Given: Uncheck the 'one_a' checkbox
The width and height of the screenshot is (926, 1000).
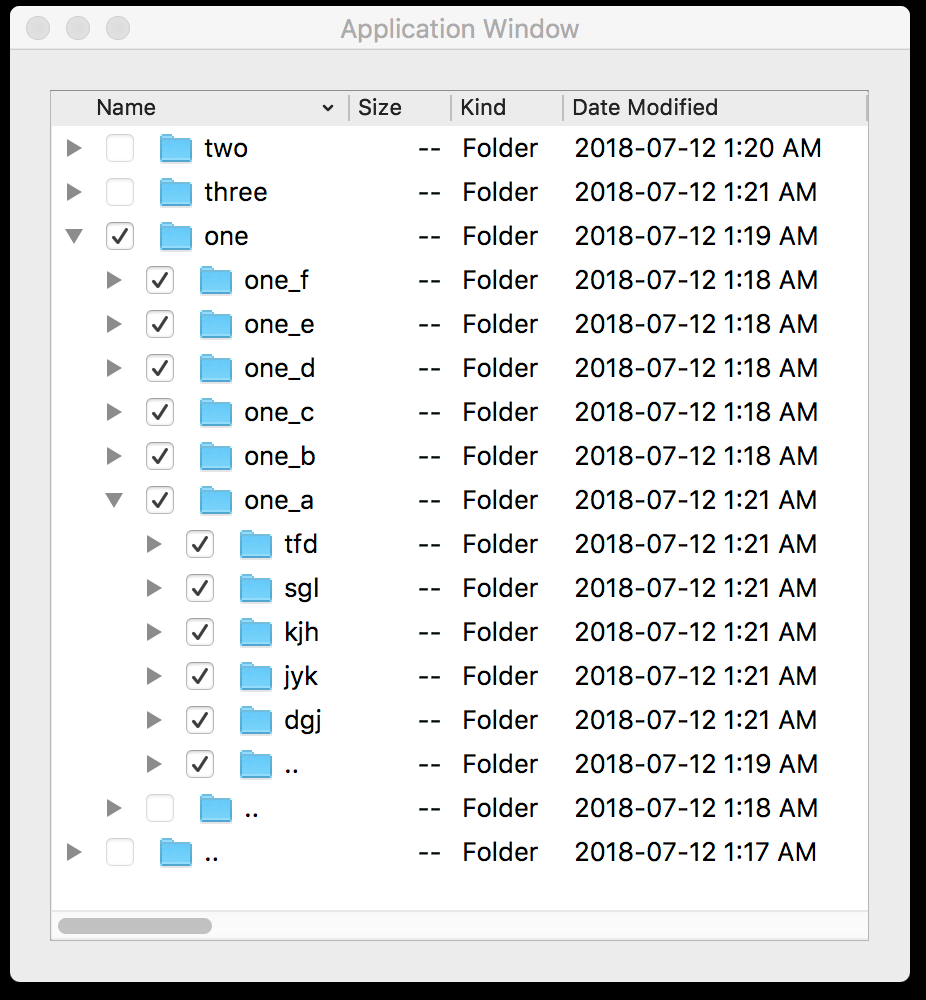Looking at the screenshot, I should (160, 500).
